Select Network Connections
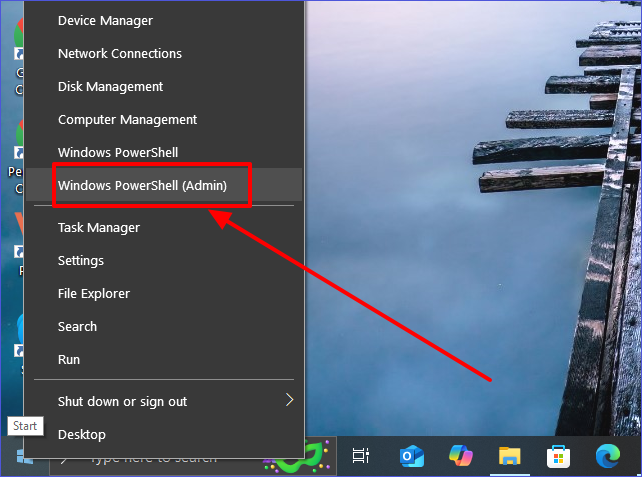This screenshot has width=642, height=477. (164, 54)
